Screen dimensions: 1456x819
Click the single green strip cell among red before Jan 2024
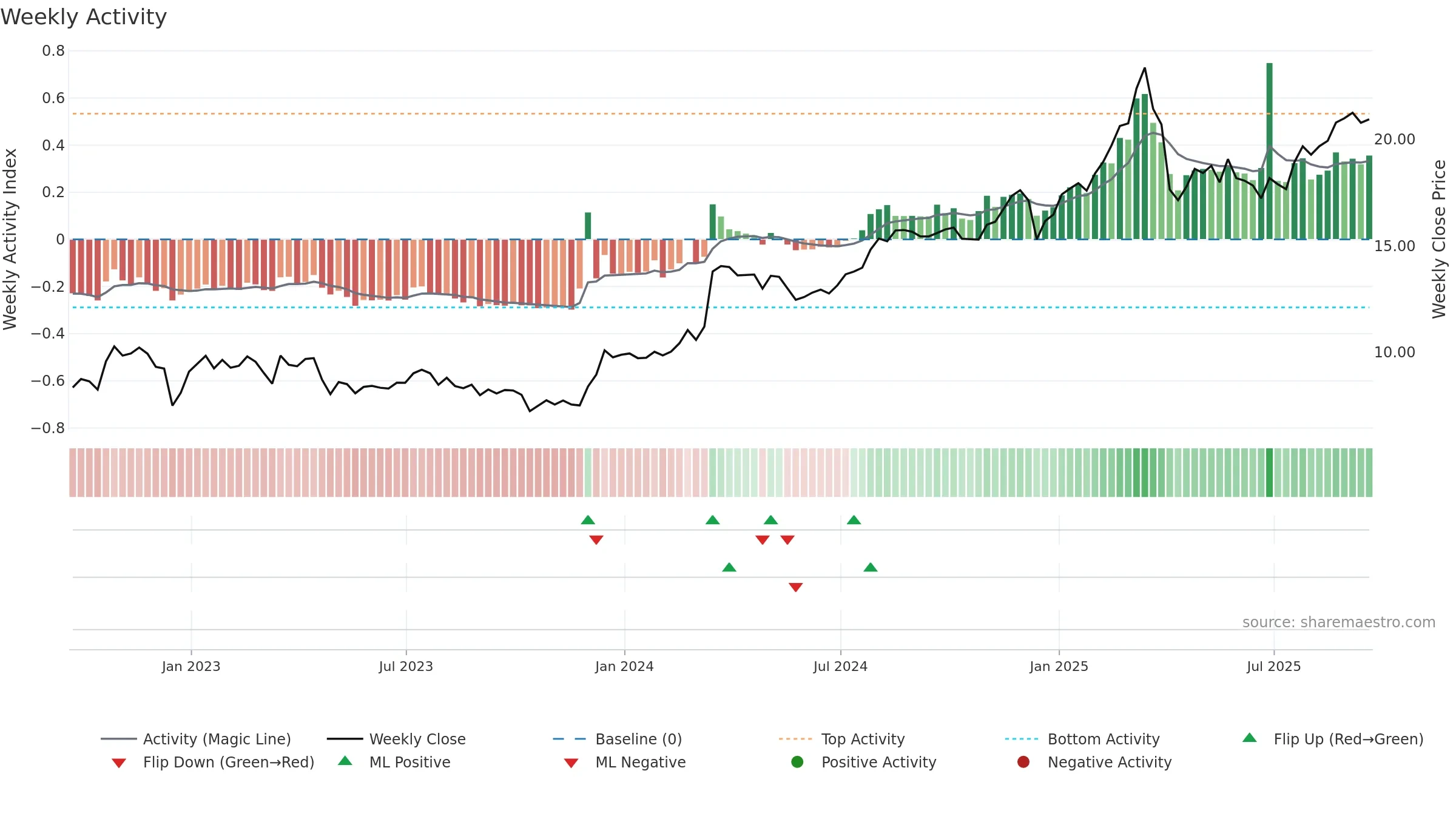tap(588, 473)
